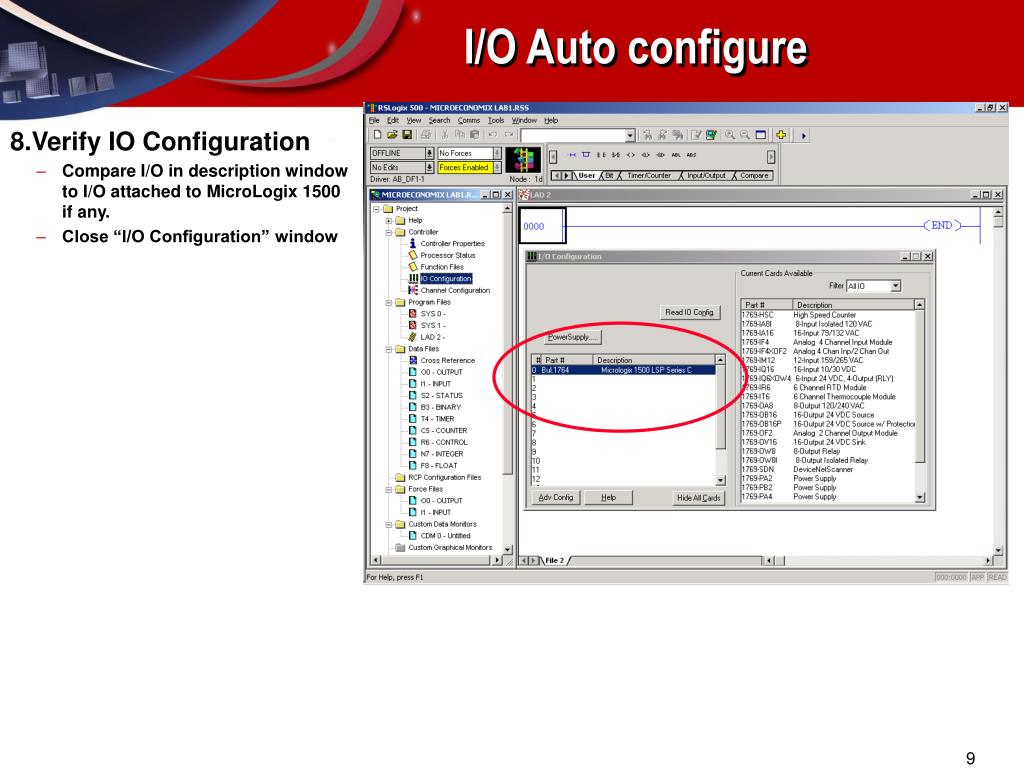Image resolution: width=1024 pixels, height=768 pixels.
Task: Insert output latch coil instruction
Action: (x=645, y=155)
